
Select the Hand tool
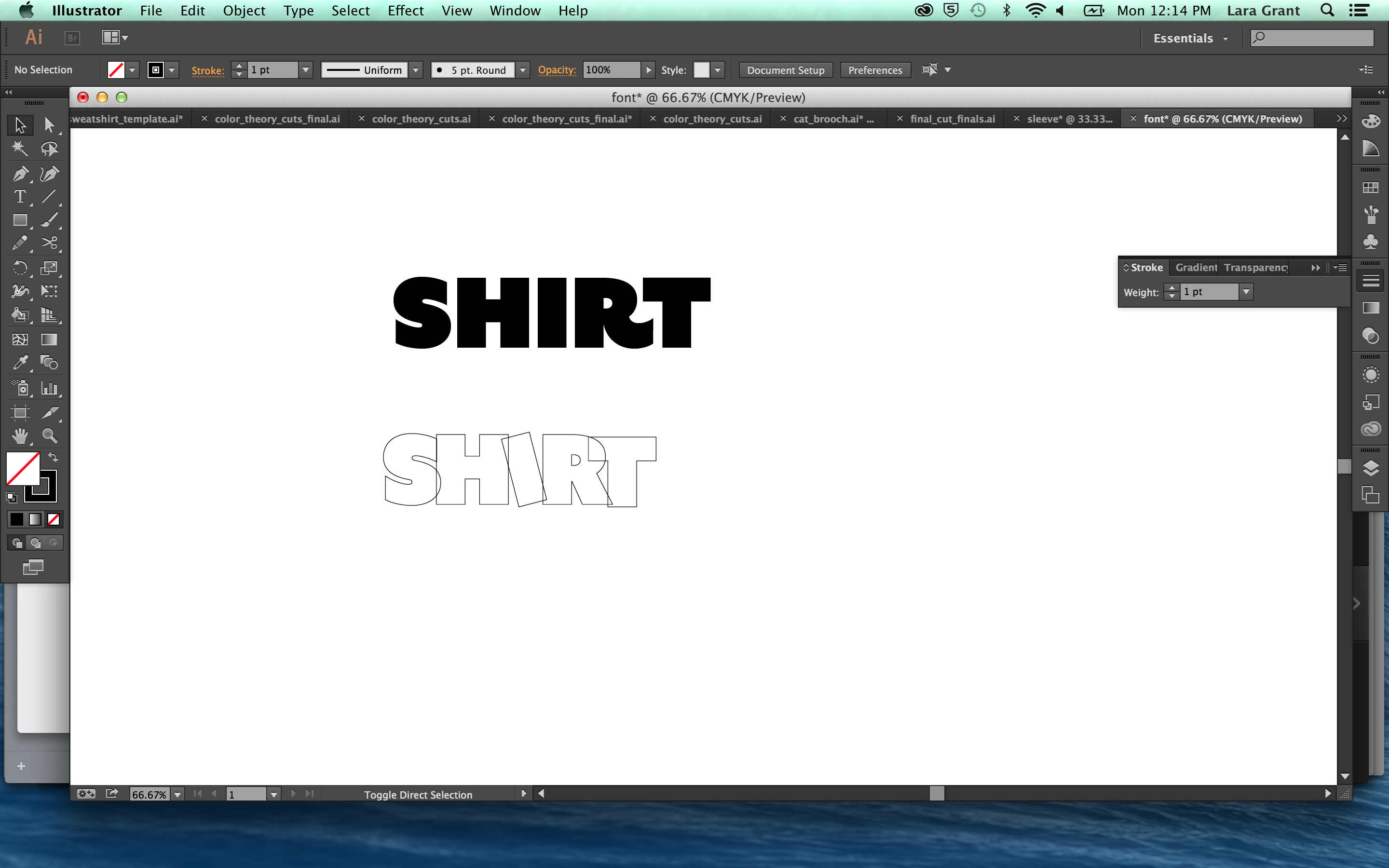coord(20,436)
